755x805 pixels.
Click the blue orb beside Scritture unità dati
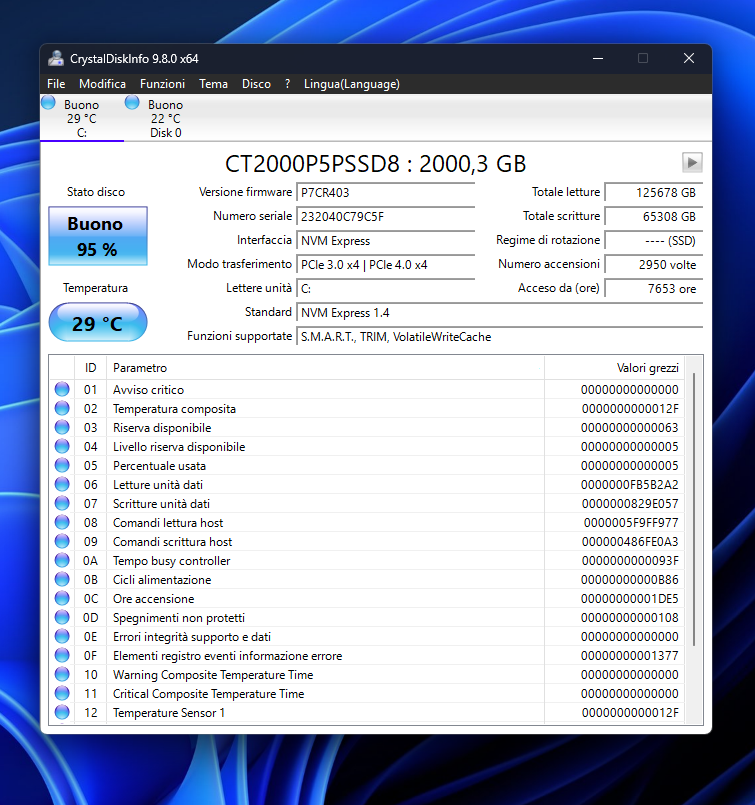pyautogui.click(x=62, y=503)
